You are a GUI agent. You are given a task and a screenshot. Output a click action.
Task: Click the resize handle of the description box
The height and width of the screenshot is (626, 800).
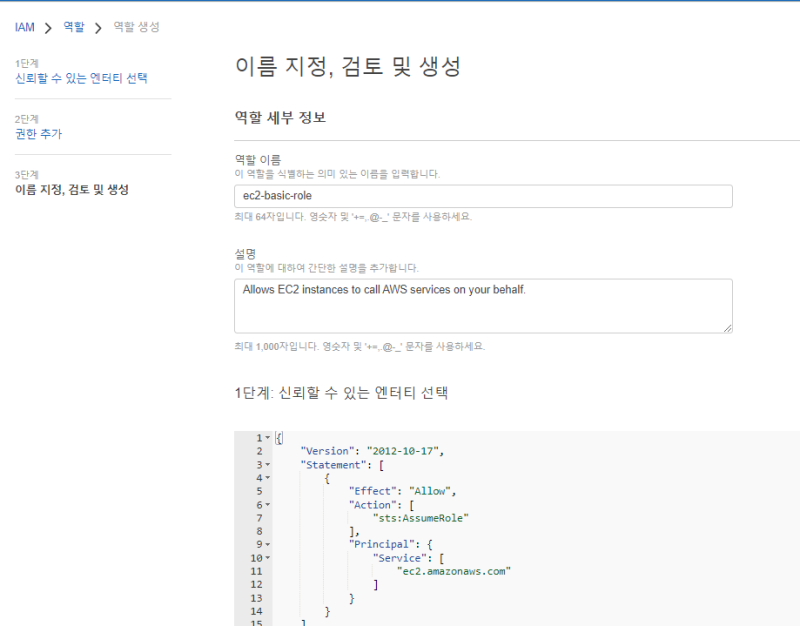[727, 328]
